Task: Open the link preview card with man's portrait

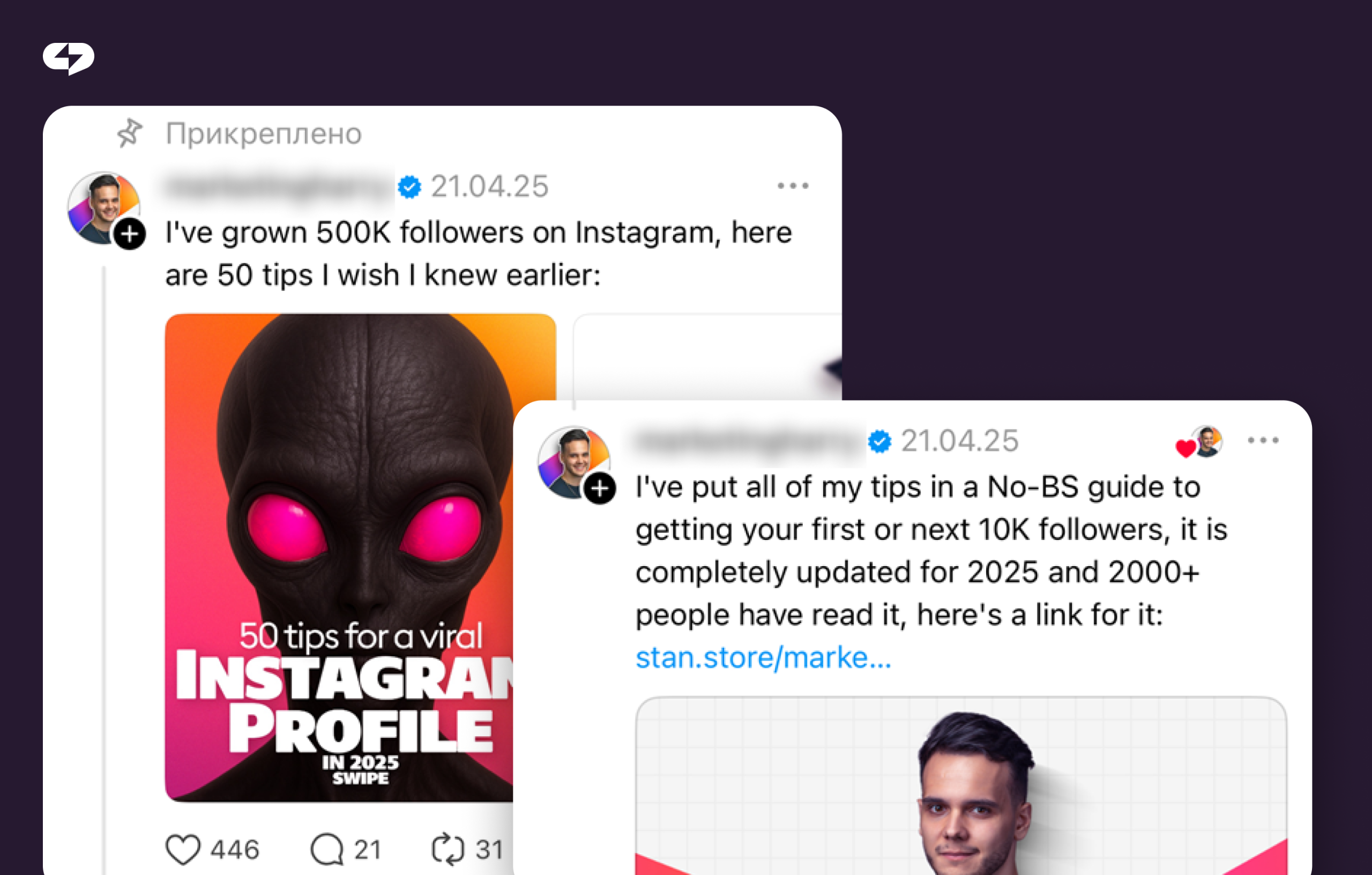Action: tap(961, 785)
